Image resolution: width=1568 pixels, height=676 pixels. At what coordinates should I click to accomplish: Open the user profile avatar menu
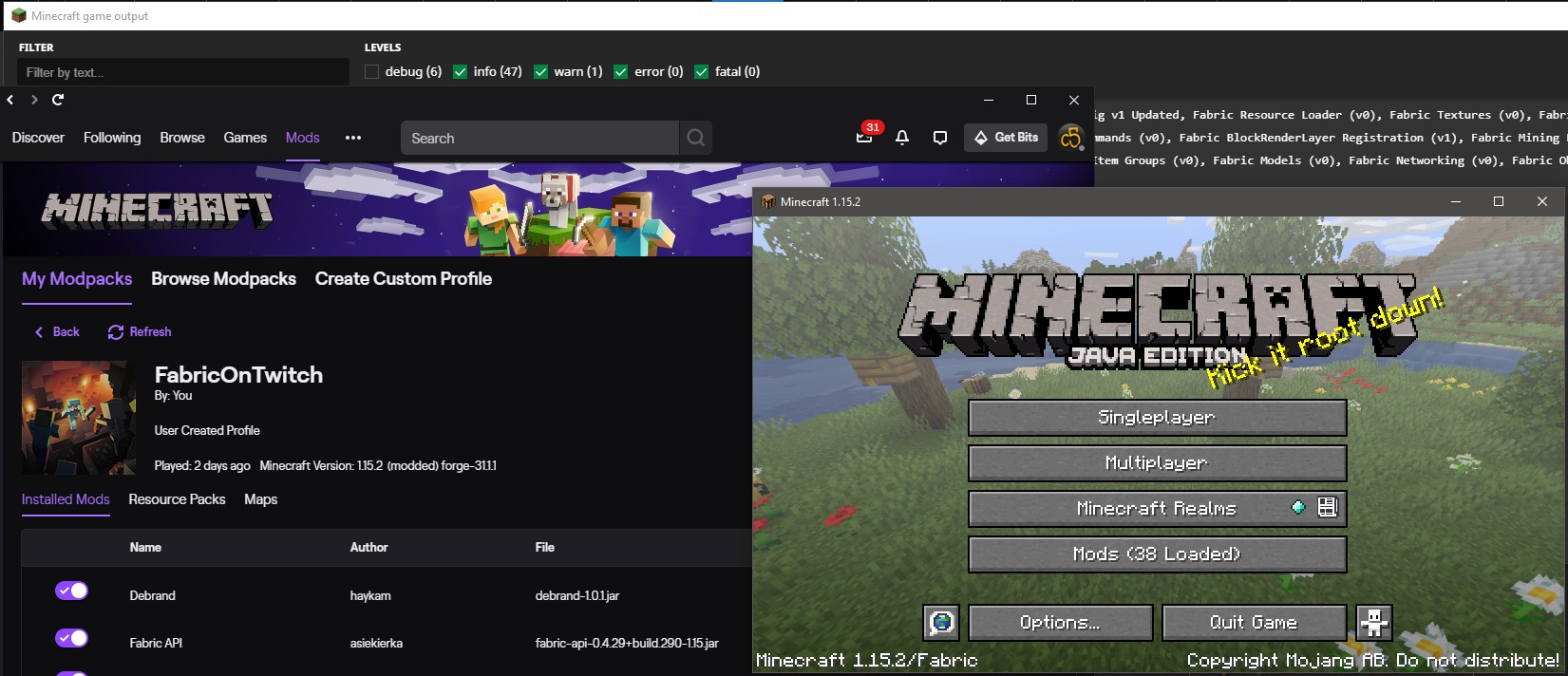tap(1071, 138)
